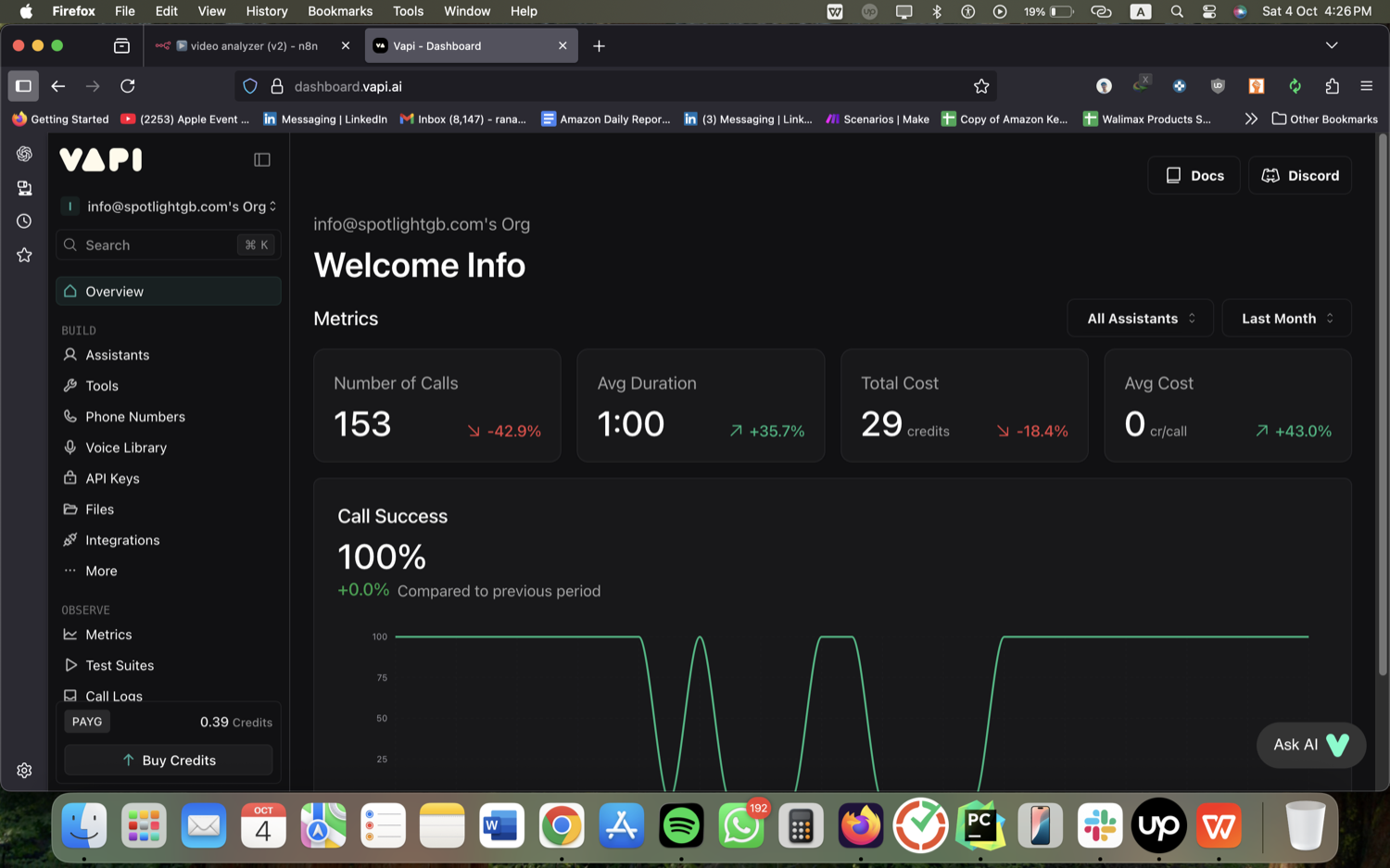Bookmark this page with the star icon

(981, 86)
